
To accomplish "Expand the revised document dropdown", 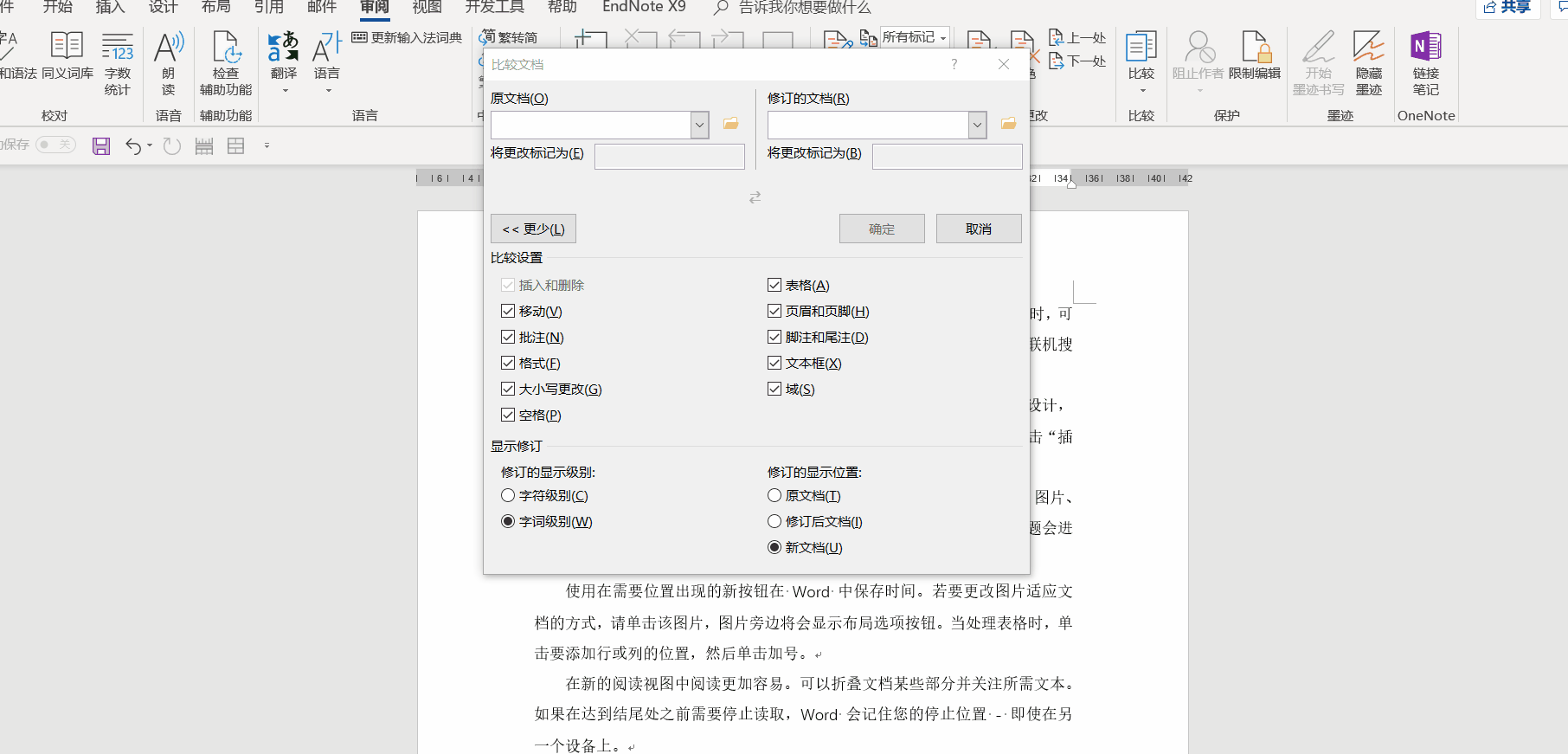I will (978, 126).
